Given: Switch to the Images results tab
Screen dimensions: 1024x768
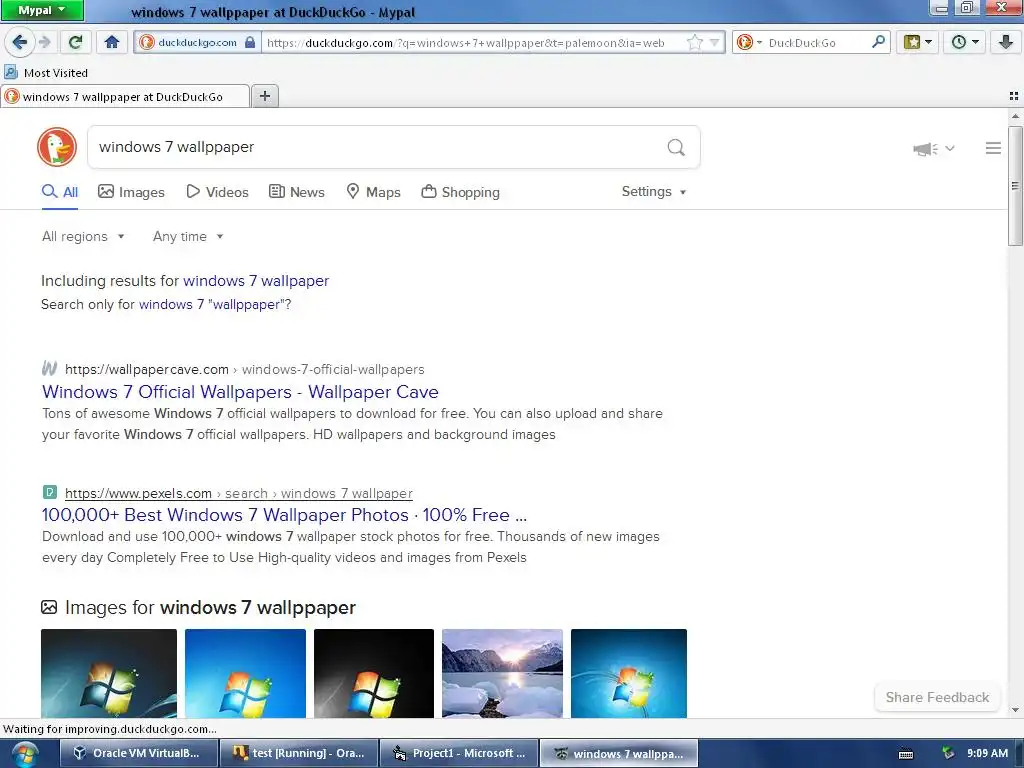Looking at the screenshot, I should click(131, 192).
